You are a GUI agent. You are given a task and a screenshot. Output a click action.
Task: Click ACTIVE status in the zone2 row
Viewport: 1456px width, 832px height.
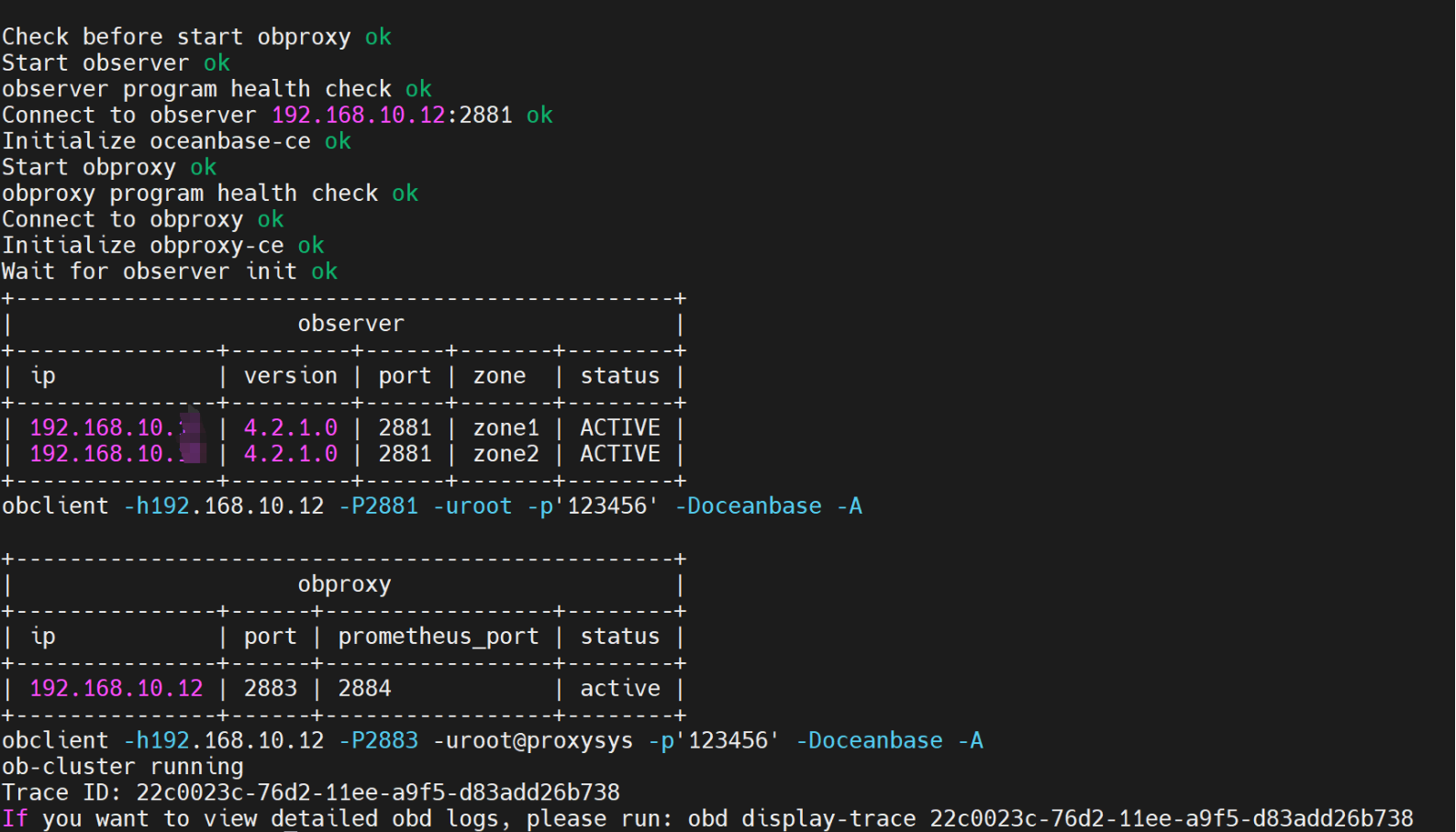(620, 454)
